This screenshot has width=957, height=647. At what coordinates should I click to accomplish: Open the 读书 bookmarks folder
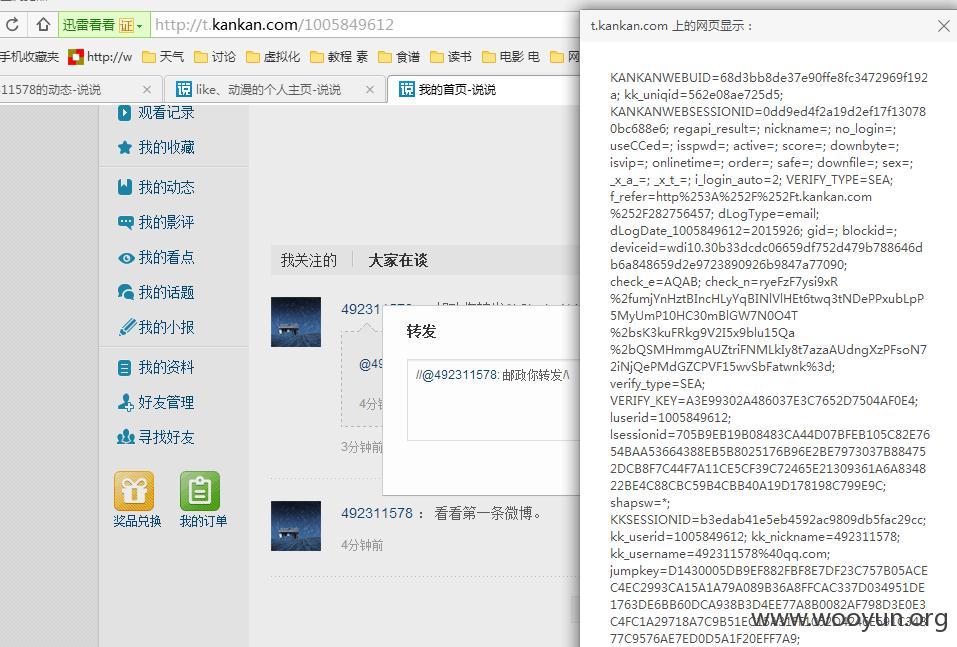[x=451, y=57]
